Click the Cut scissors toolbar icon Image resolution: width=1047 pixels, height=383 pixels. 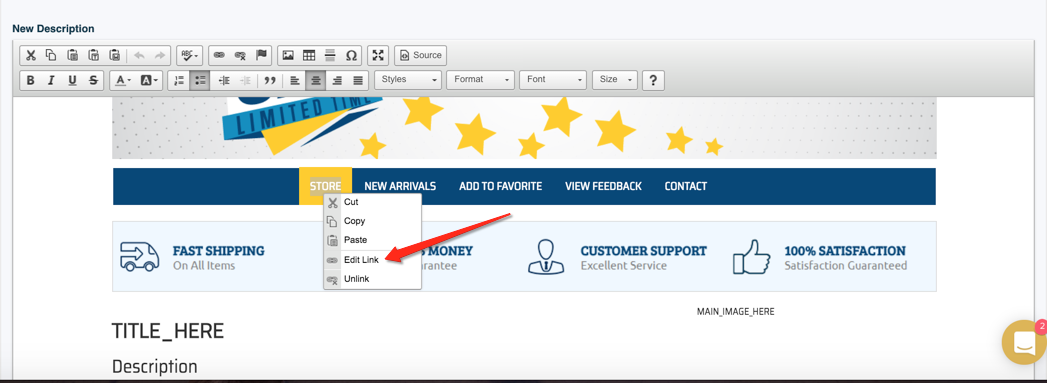pyautogui.click(x=30, y=55)
